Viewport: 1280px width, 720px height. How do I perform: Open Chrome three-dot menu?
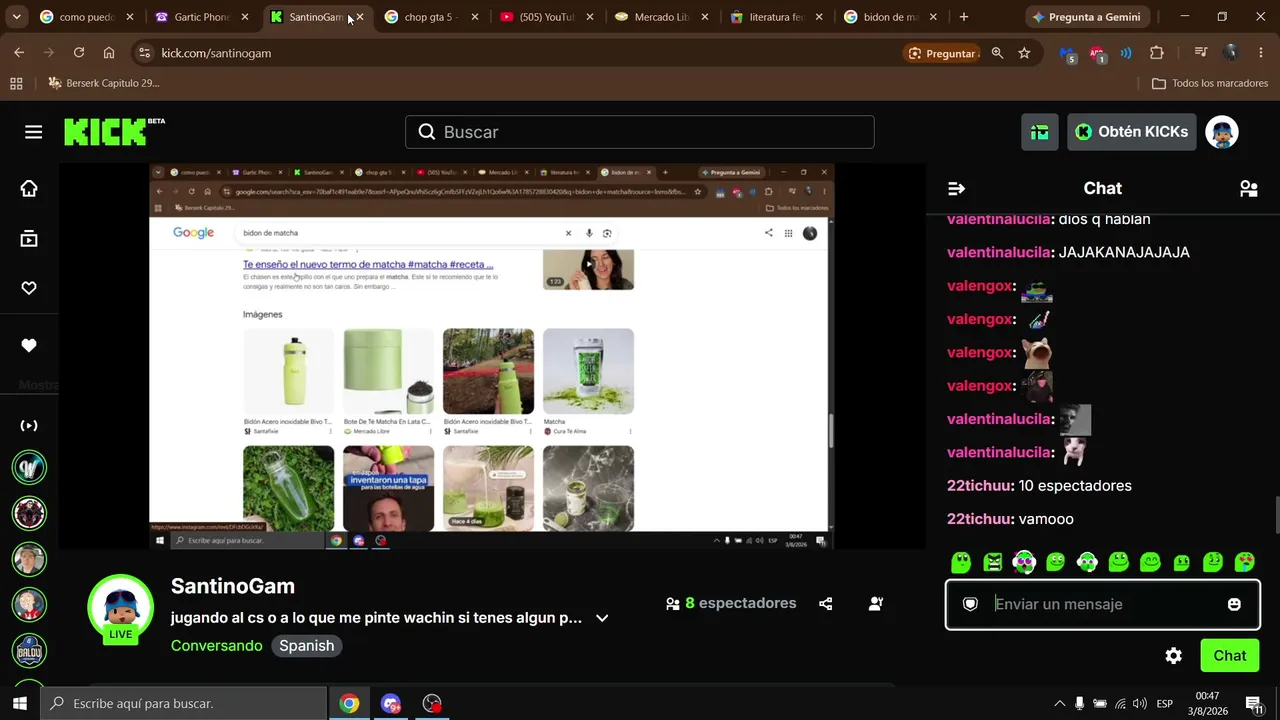tap(1260, 53)
